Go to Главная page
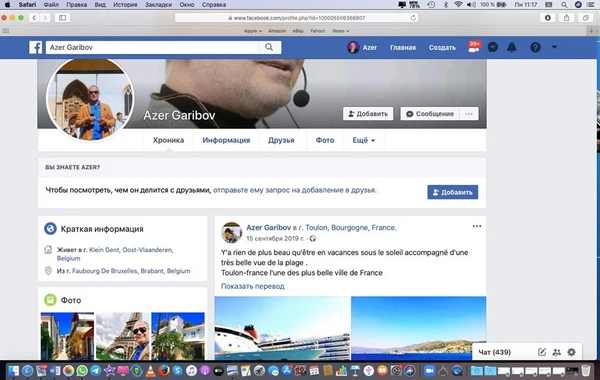 pos(403,47)
